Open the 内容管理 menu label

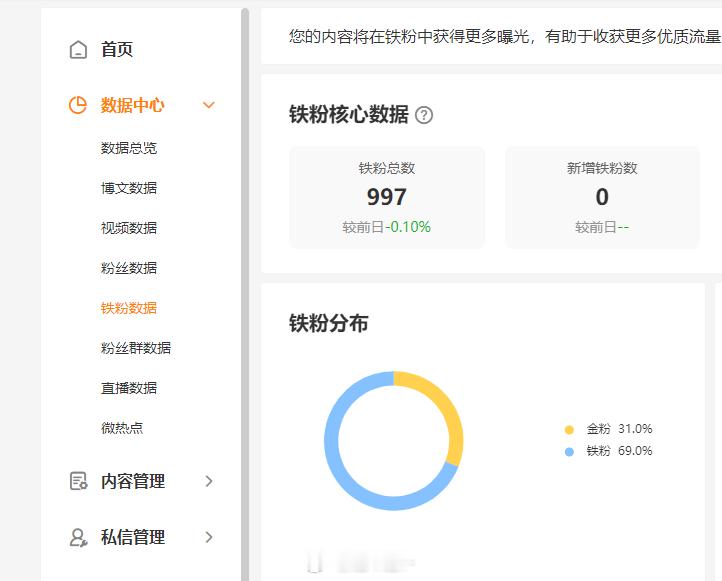pos(133,481)
